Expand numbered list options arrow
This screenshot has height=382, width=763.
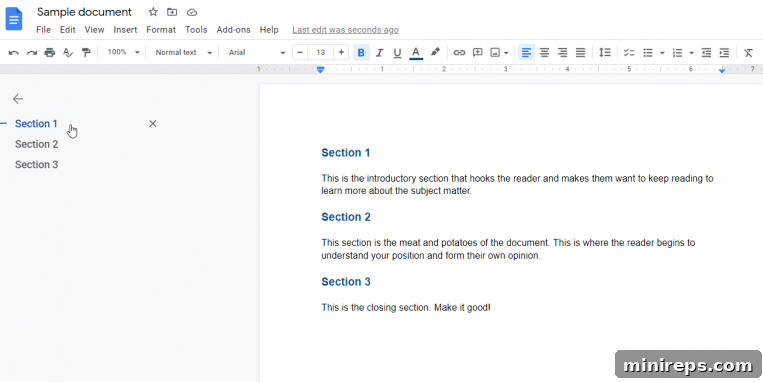pyautogui.click(x=691, y=53)
